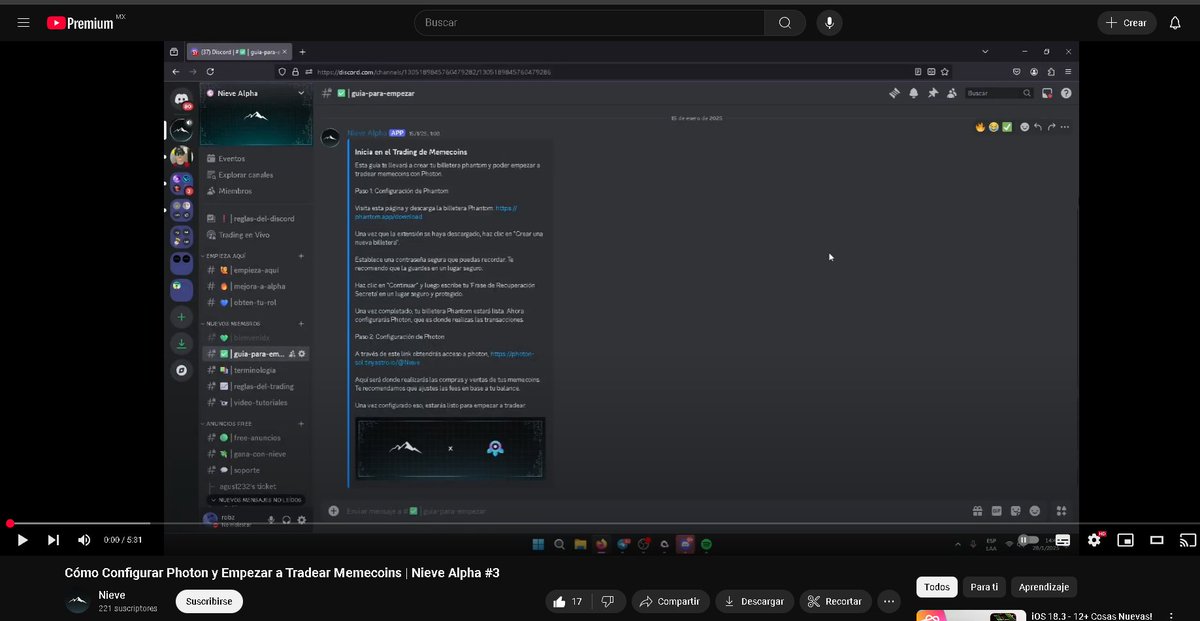Open Discord direct messages home icon
This screenshot has height=621, width=1200.
(181, 99)
